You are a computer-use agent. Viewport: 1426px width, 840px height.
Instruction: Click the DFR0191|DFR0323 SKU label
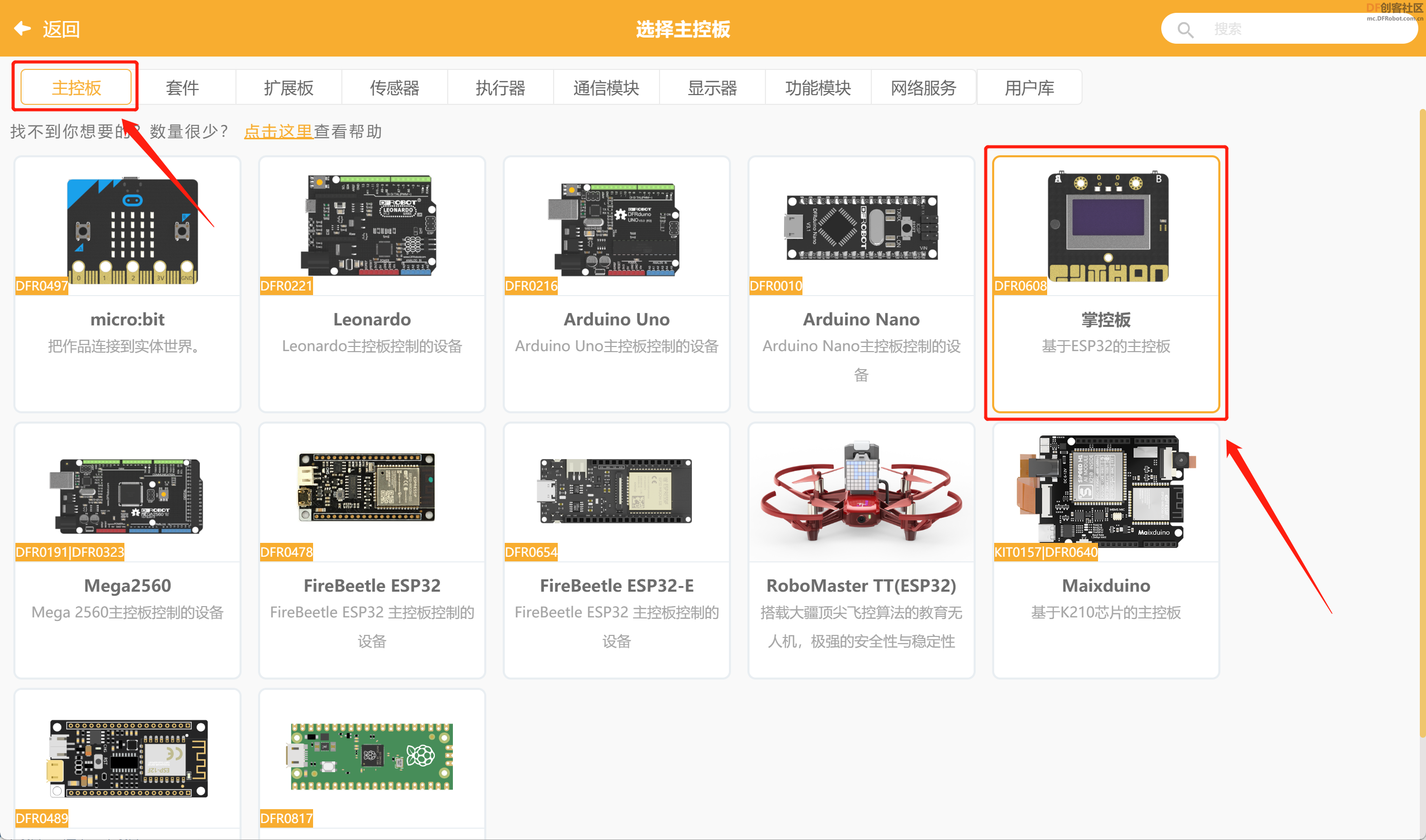click(69, 552)
